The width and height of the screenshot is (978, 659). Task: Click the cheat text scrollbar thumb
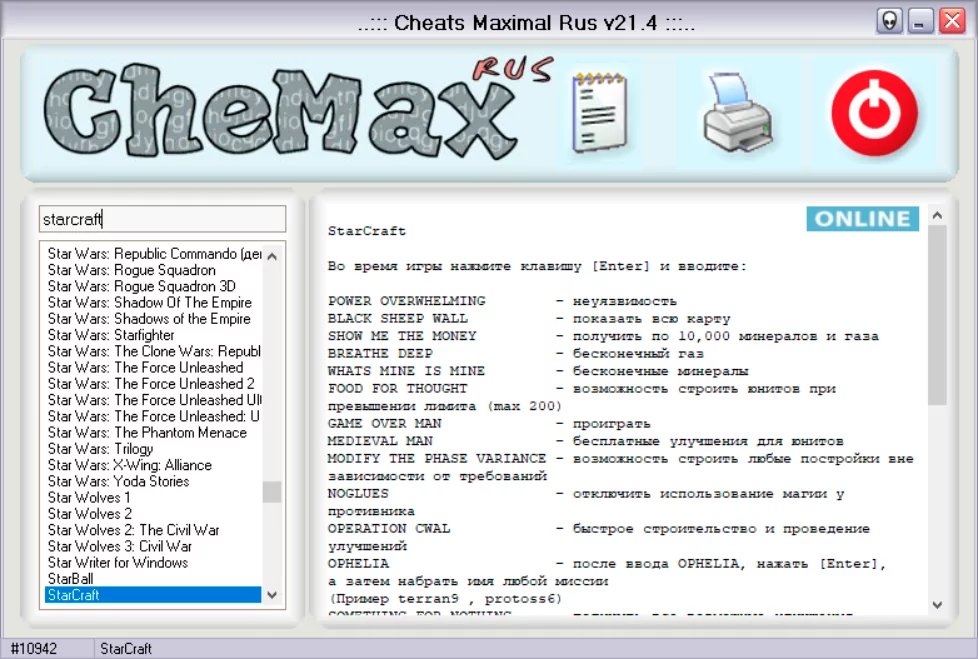[937, 315]
